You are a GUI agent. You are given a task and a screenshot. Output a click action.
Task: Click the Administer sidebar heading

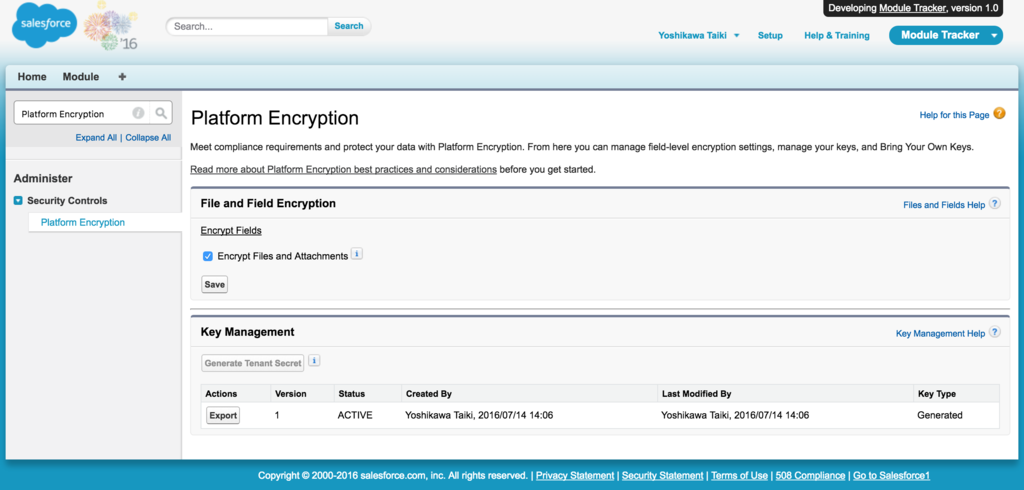(x=43, y=178)
